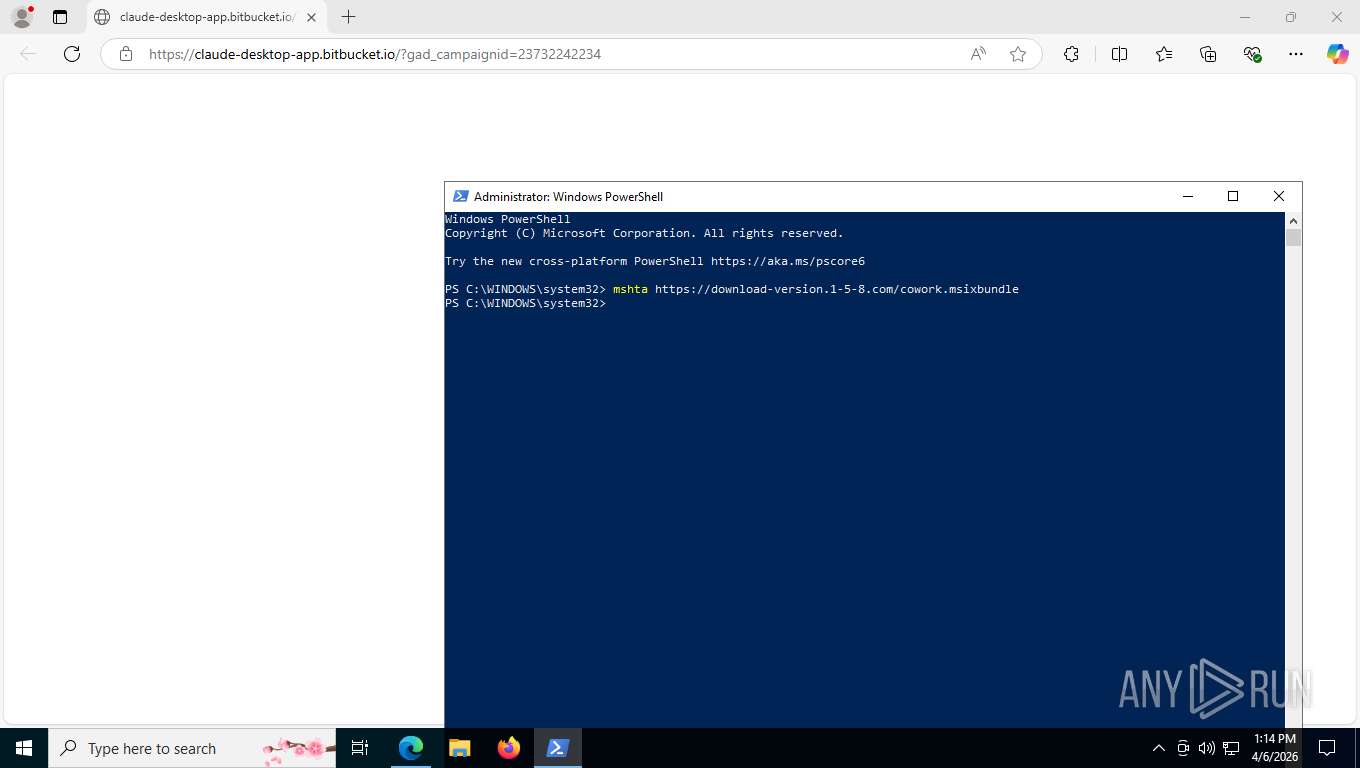1360x768 pixels.
Task: Turn on Read aloud in address bar
Action: pos(978,54)
